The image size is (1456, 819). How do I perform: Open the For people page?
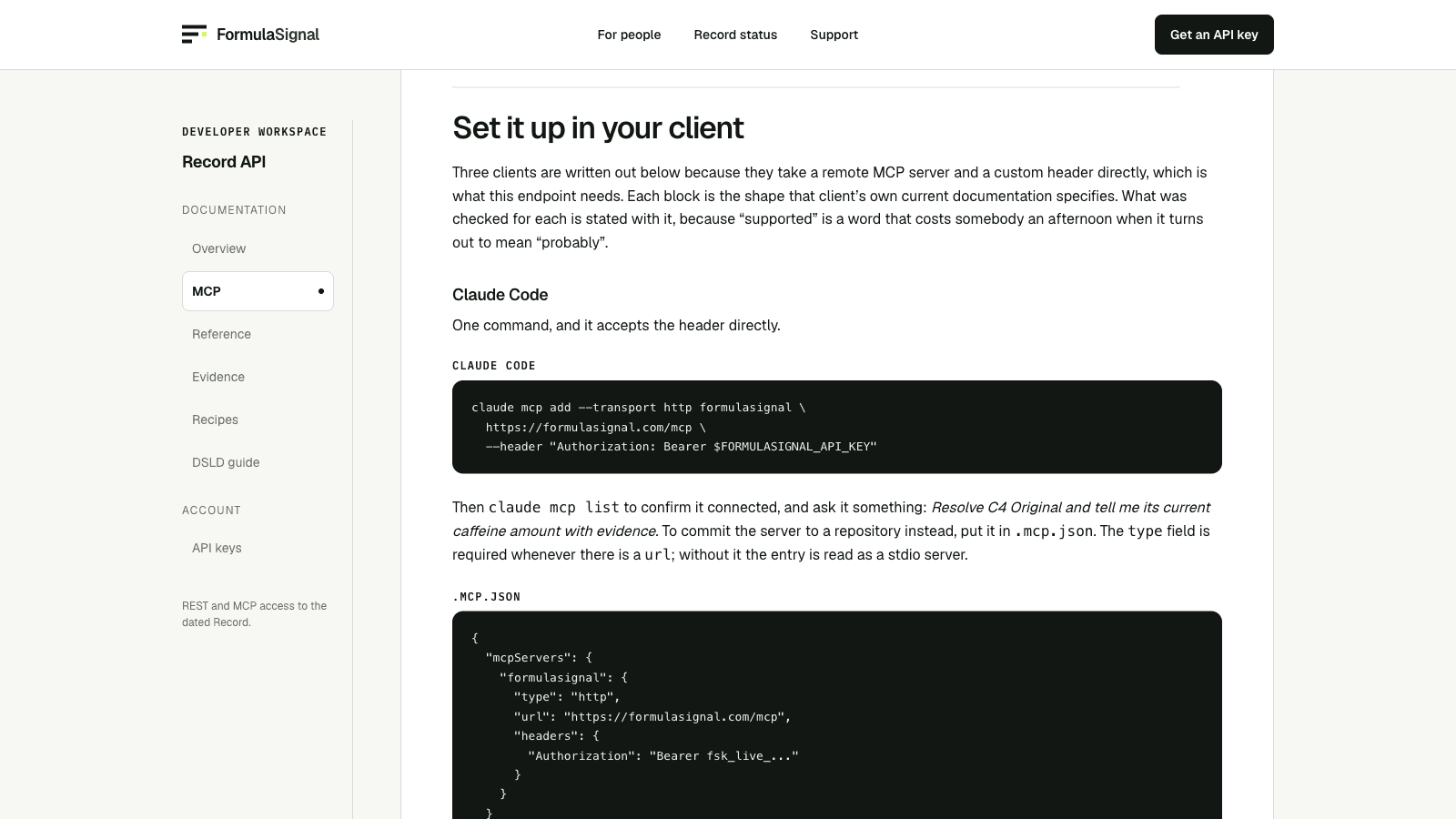629,35
